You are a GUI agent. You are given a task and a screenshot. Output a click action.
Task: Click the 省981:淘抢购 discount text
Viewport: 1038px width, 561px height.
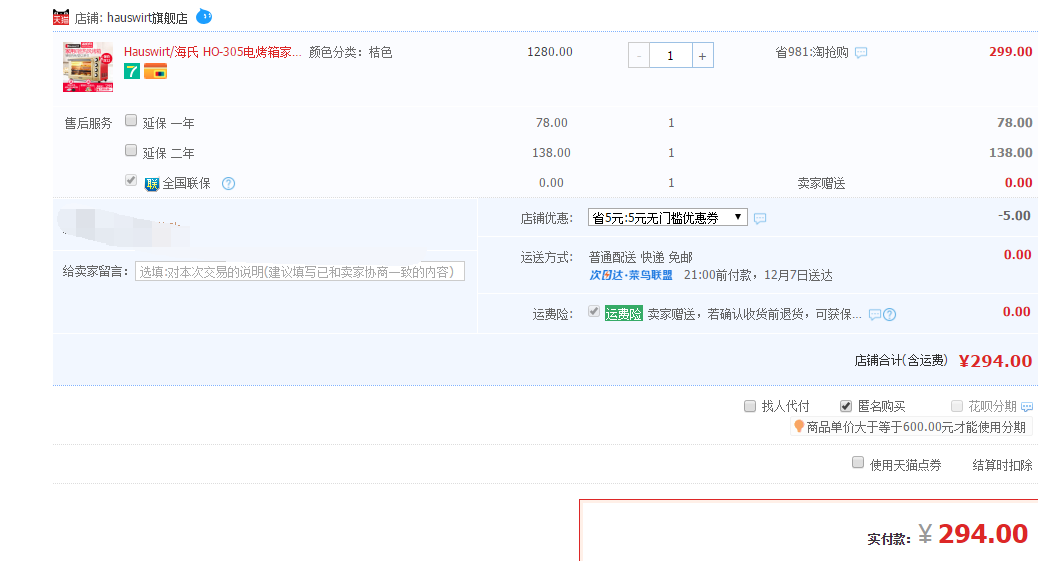coord(812,52)
